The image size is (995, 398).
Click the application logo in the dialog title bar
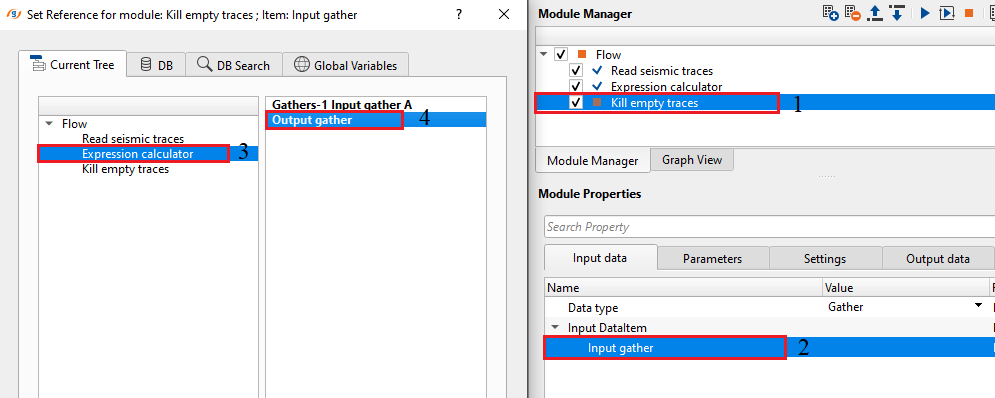(x=14, y=14)
